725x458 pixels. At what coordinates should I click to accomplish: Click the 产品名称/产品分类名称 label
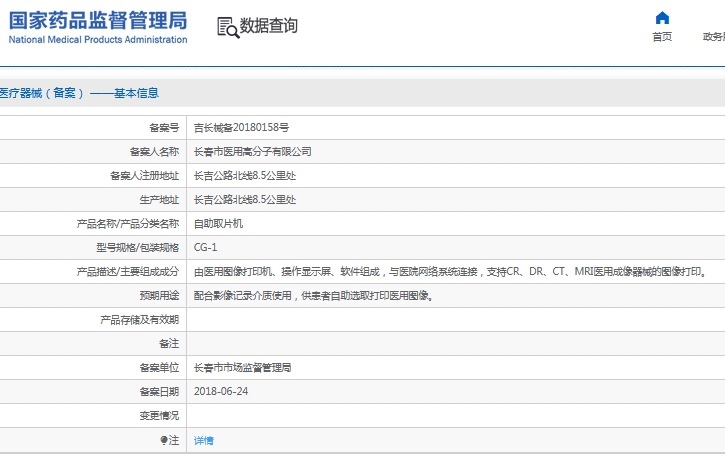pyautogui.click(x=128, y=224)
